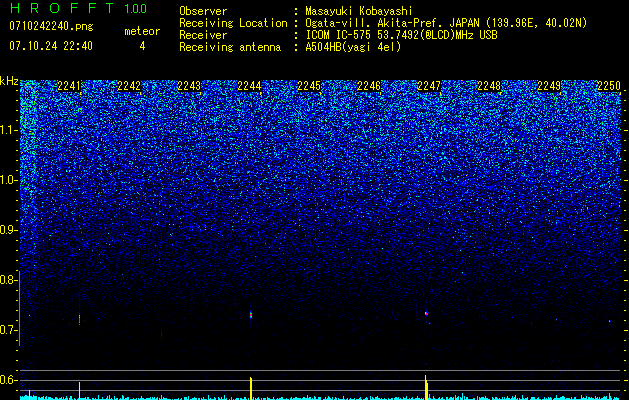Click the 0.7 frequency axis label
629x400 pixels.
(x=8, y=330)
